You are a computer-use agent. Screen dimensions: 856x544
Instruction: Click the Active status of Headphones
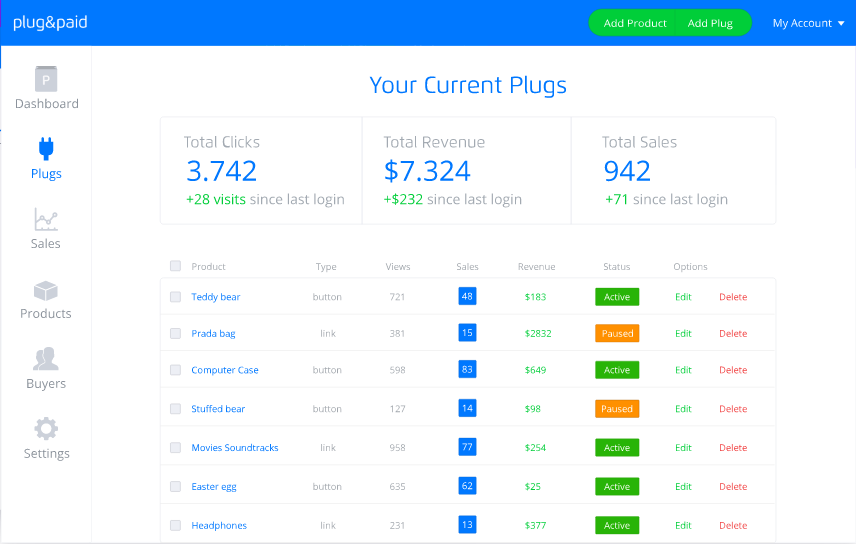pyautogui.click(x=617, y=525)
